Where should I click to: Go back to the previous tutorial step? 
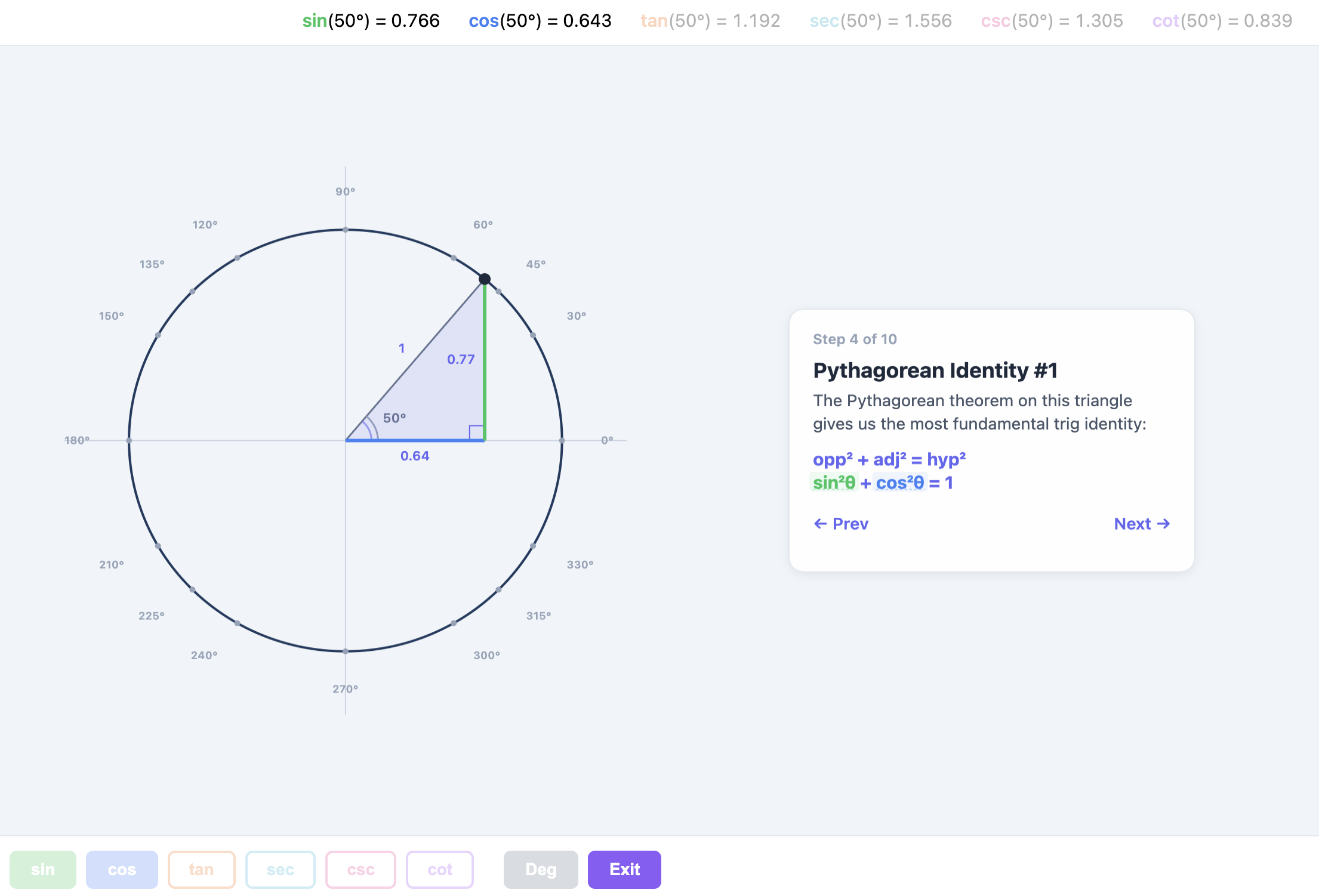pos(840,524)
